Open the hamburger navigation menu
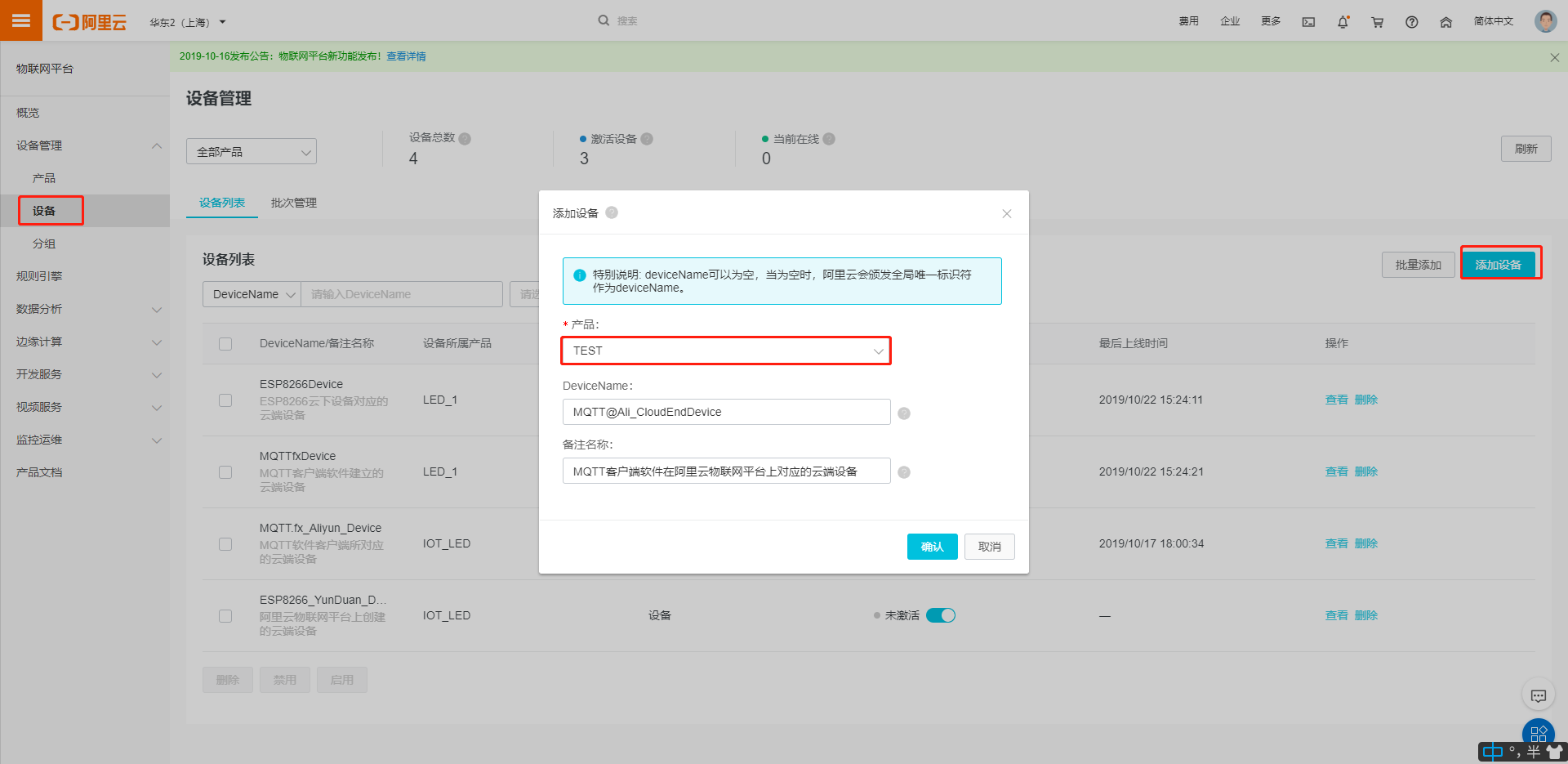1568x764 pixels. point(20,20)
